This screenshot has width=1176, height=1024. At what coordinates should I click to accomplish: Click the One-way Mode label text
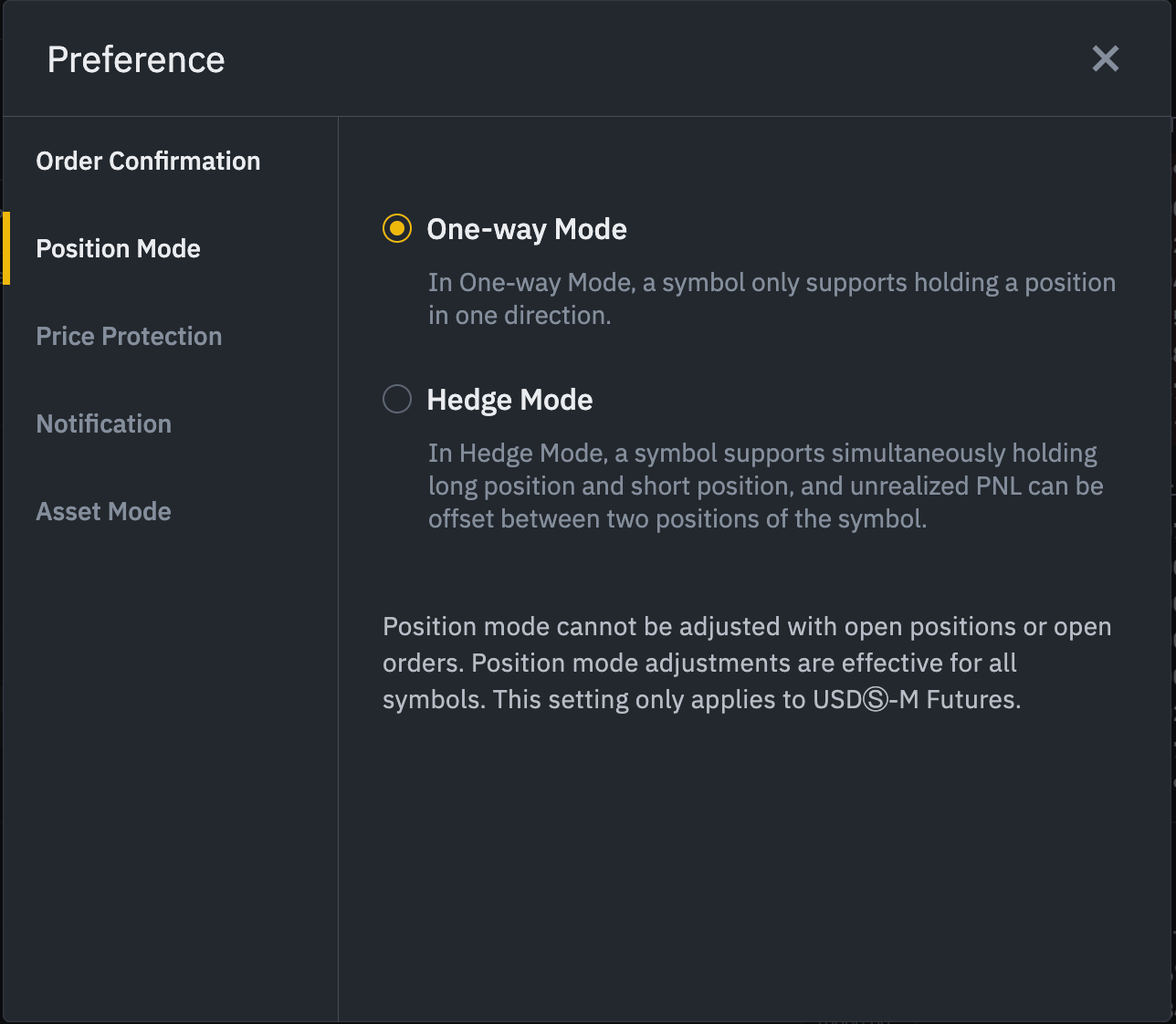527,229
